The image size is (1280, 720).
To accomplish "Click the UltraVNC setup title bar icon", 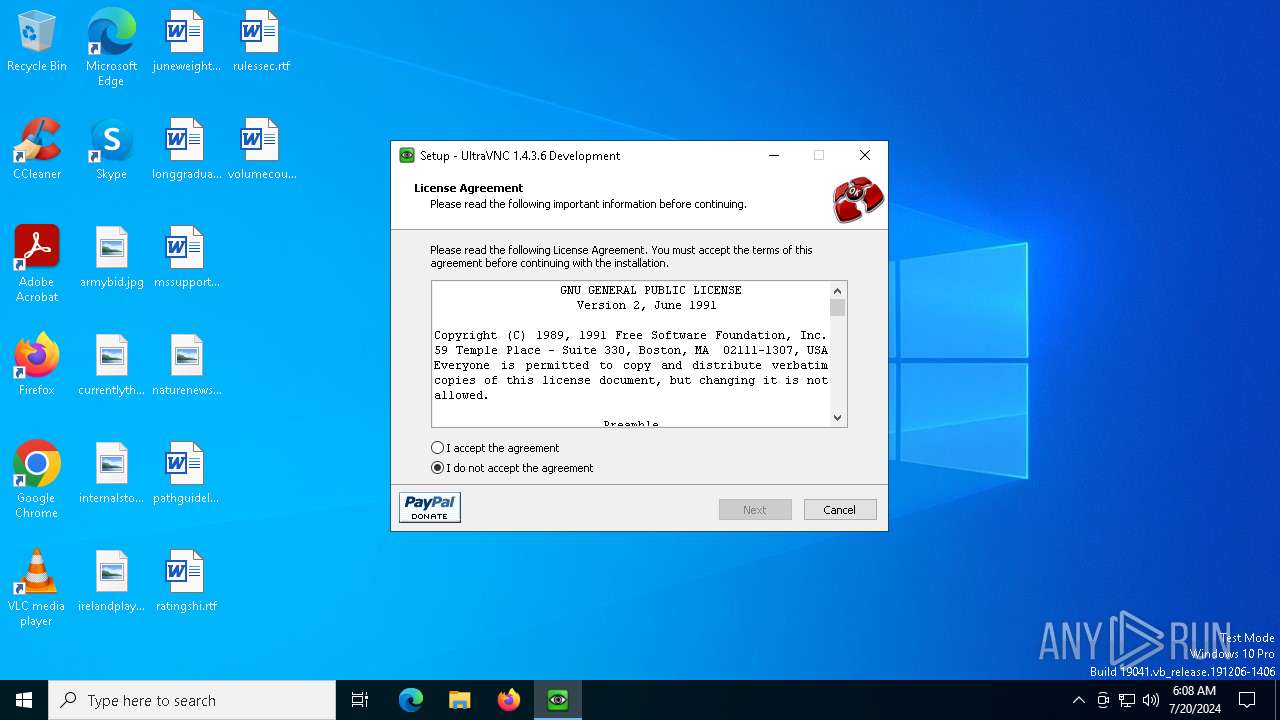I will click(x=407, y=155).
